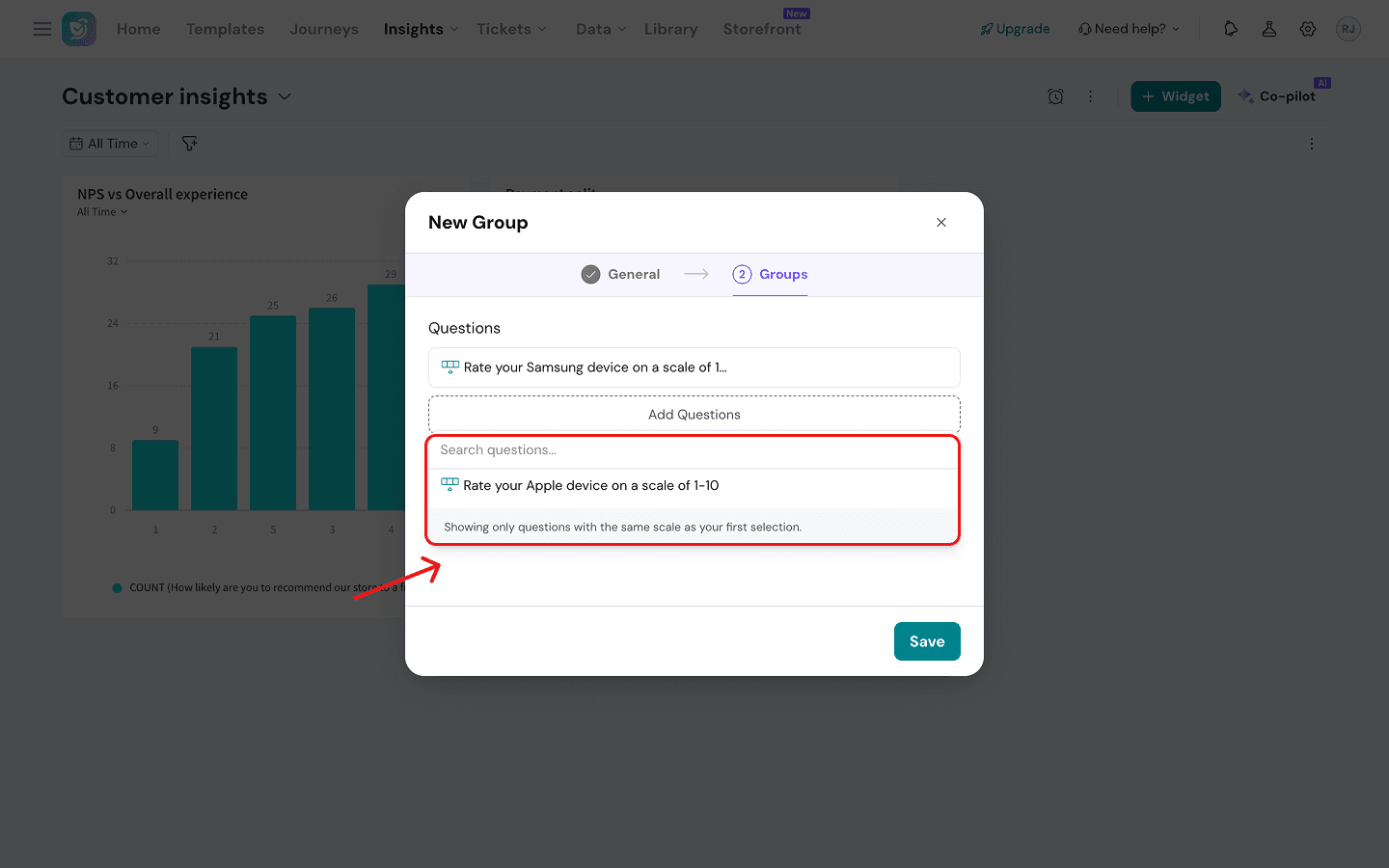1389x868 pixels.
Task: Click the Groups step number 2
Action: coord(742,275)
